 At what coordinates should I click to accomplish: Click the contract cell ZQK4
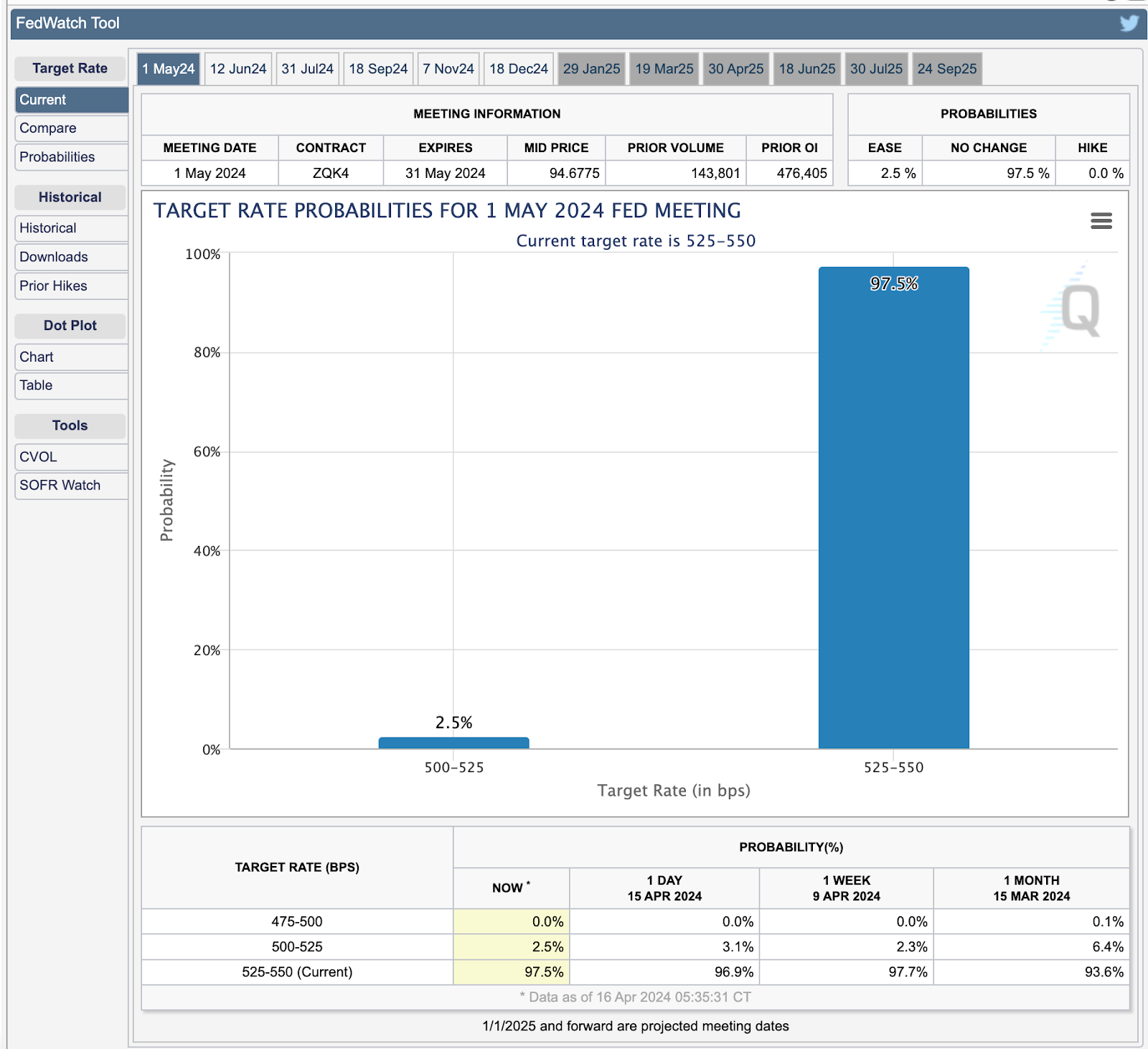[331, 173]
